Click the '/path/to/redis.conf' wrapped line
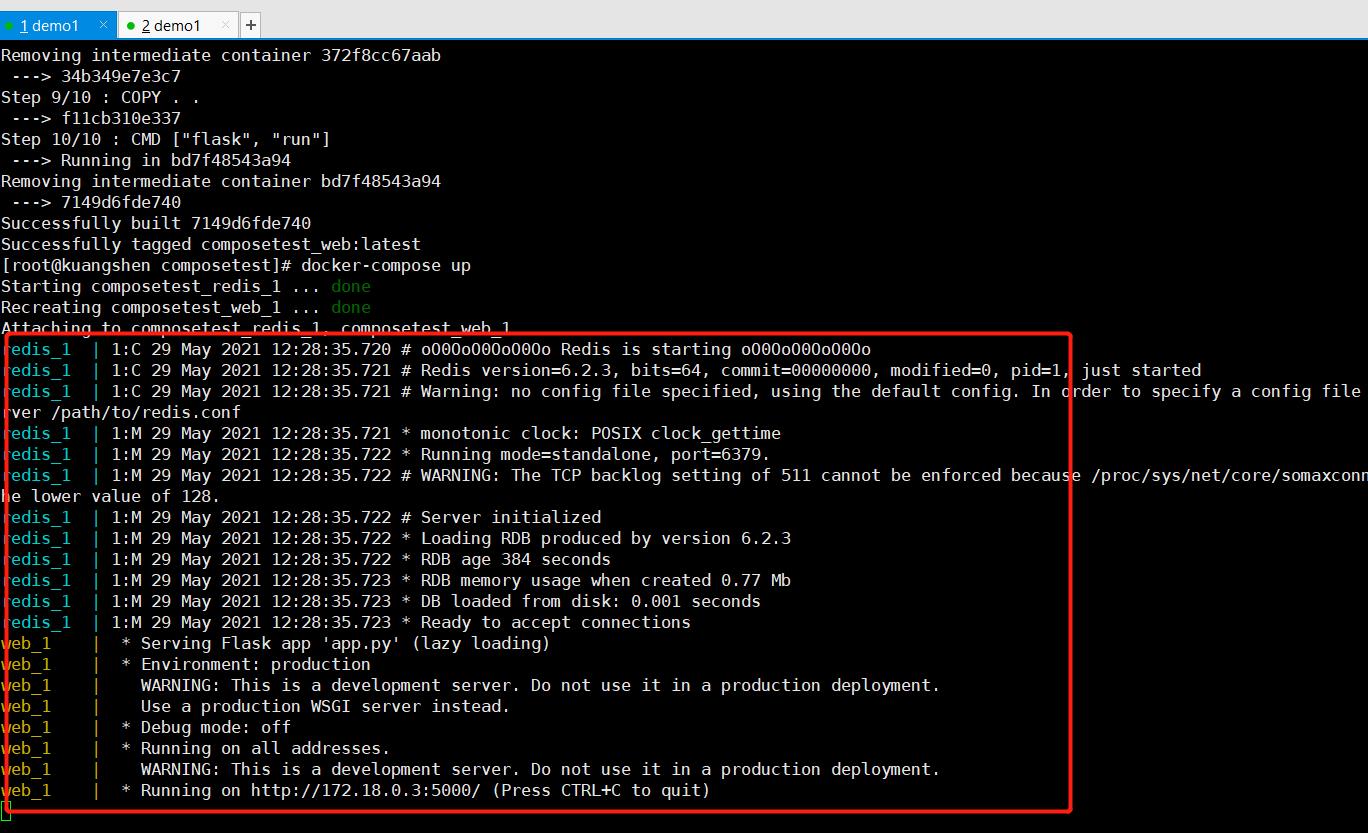This screenshot has width=1368, height=833. point(121,413)
